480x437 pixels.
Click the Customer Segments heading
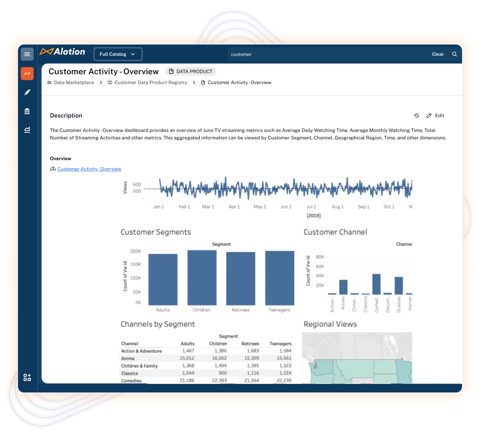pyautogui.click(x=156, y=232)
